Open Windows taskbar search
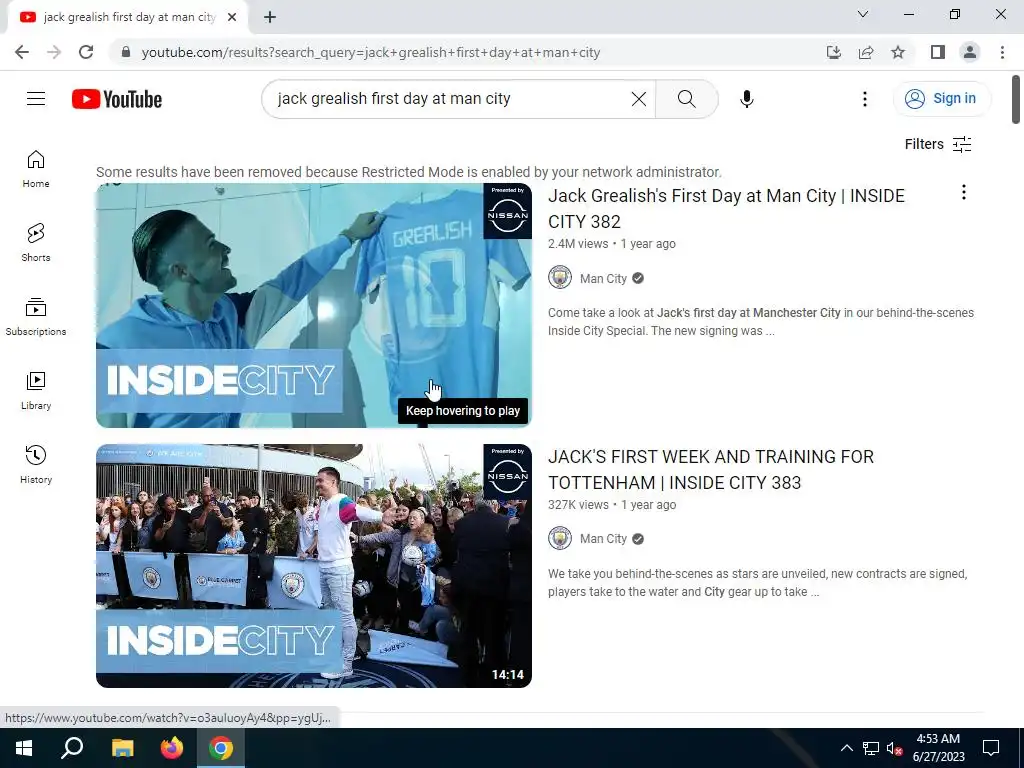 (x=72, y=748)
